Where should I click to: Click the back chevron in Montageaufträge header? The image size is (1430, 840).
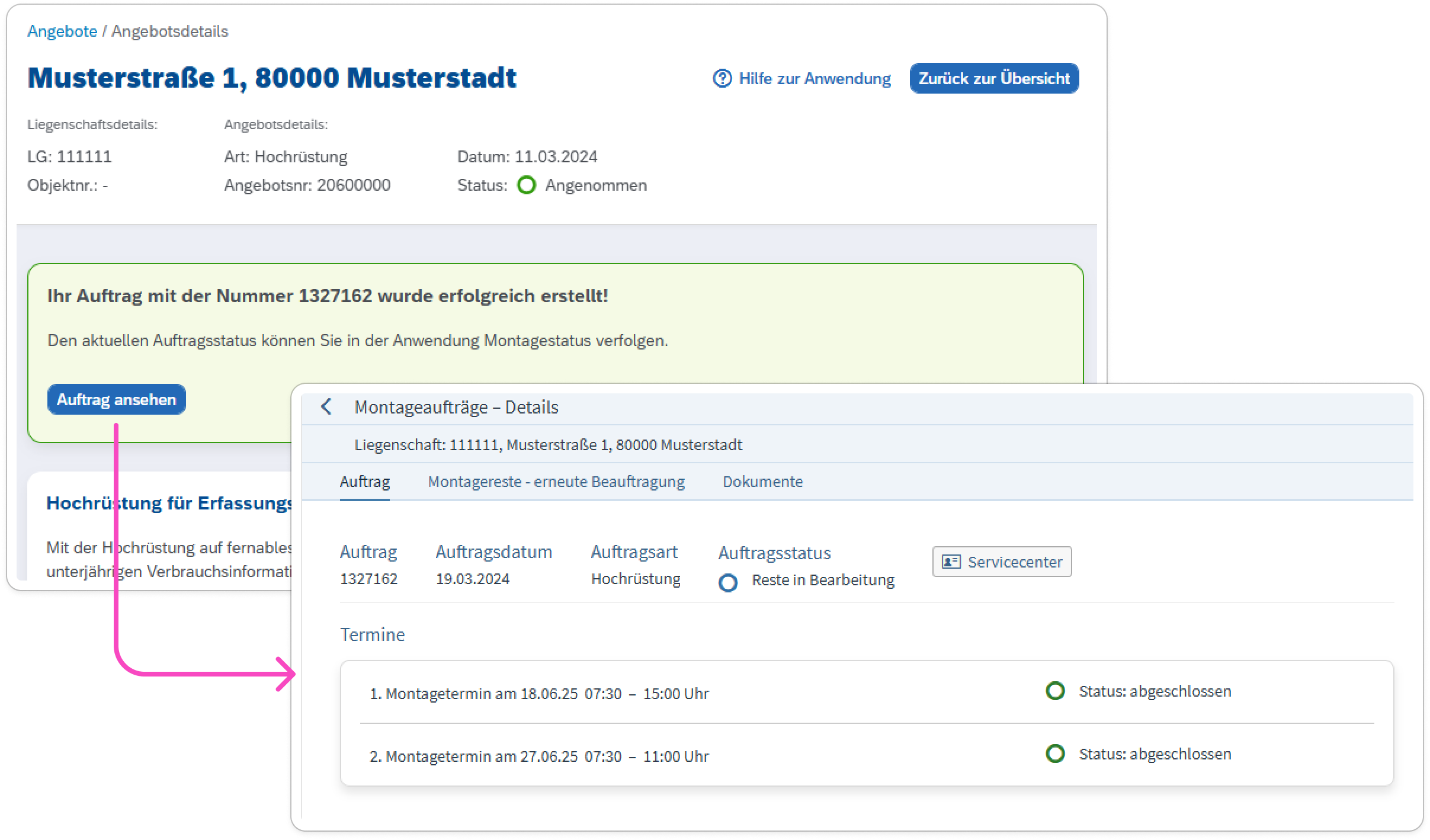[326, 407]
